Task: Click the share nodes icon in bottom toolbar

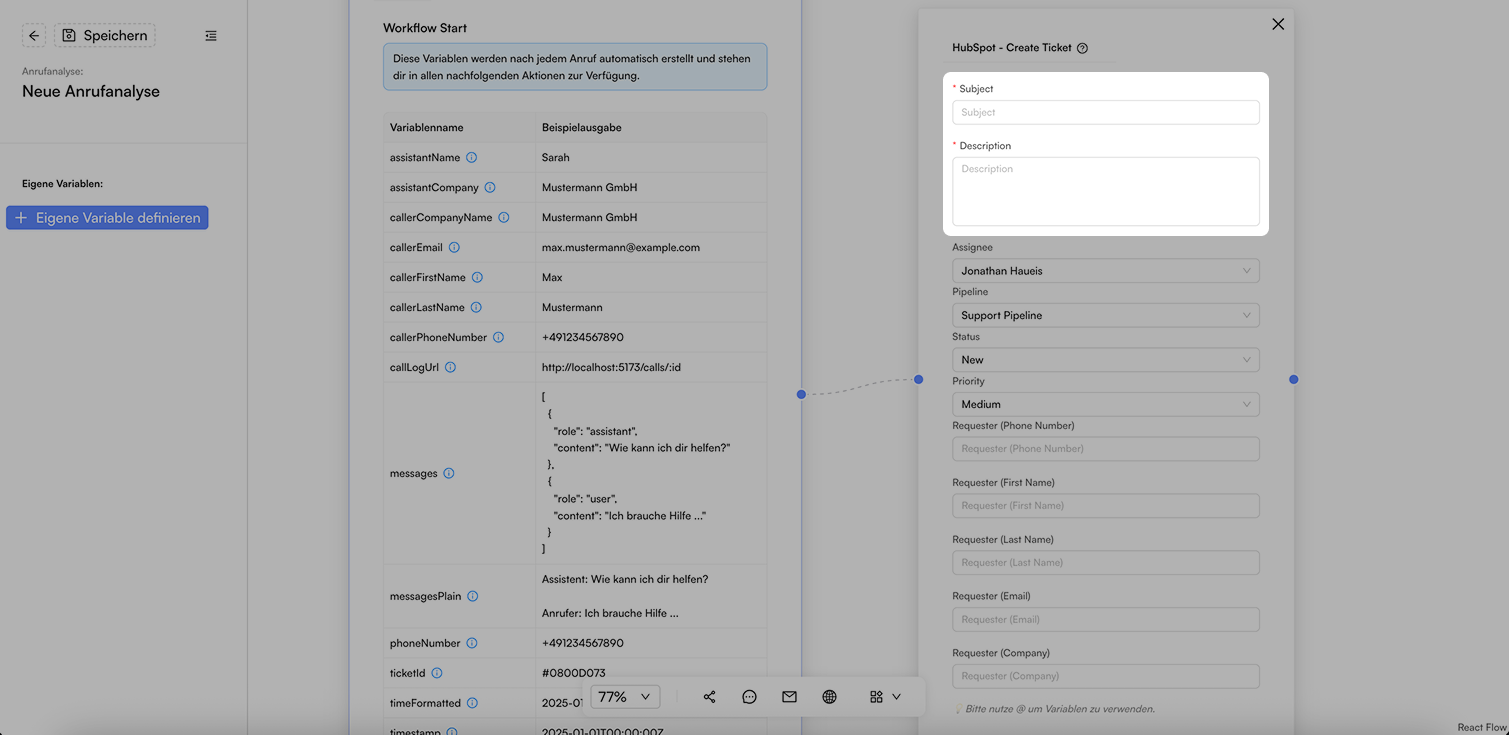Action: tap(709, 697)
